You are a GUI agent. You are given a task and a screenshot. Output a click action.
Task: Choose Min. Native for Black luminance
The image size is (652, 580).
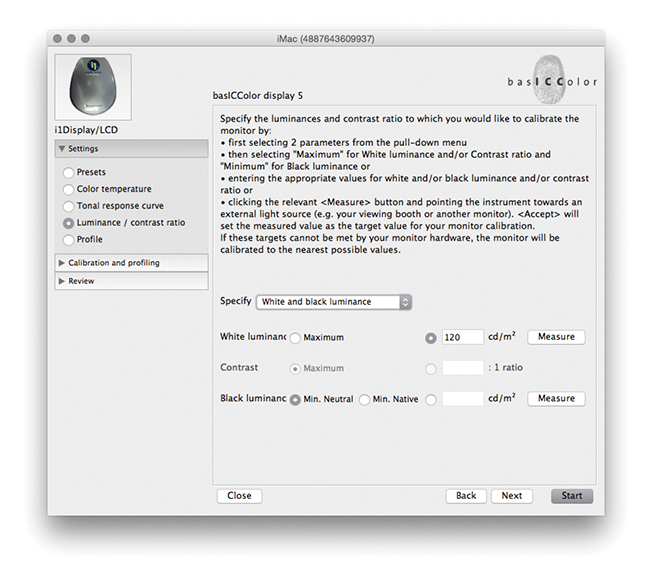(364, 400)
